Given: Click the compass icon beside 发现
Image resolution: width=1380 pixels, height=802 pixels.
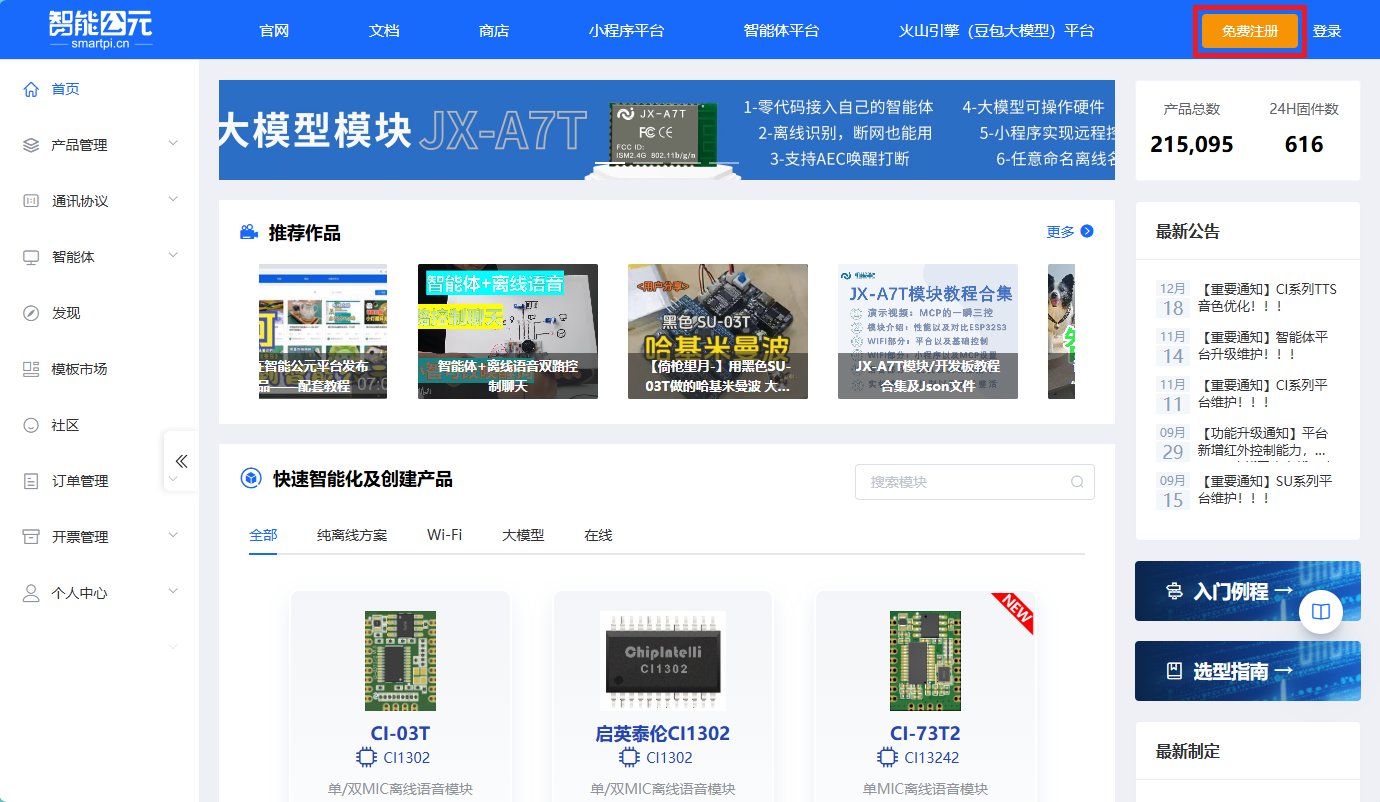Looking at the screenshot, I should (31, 313).
